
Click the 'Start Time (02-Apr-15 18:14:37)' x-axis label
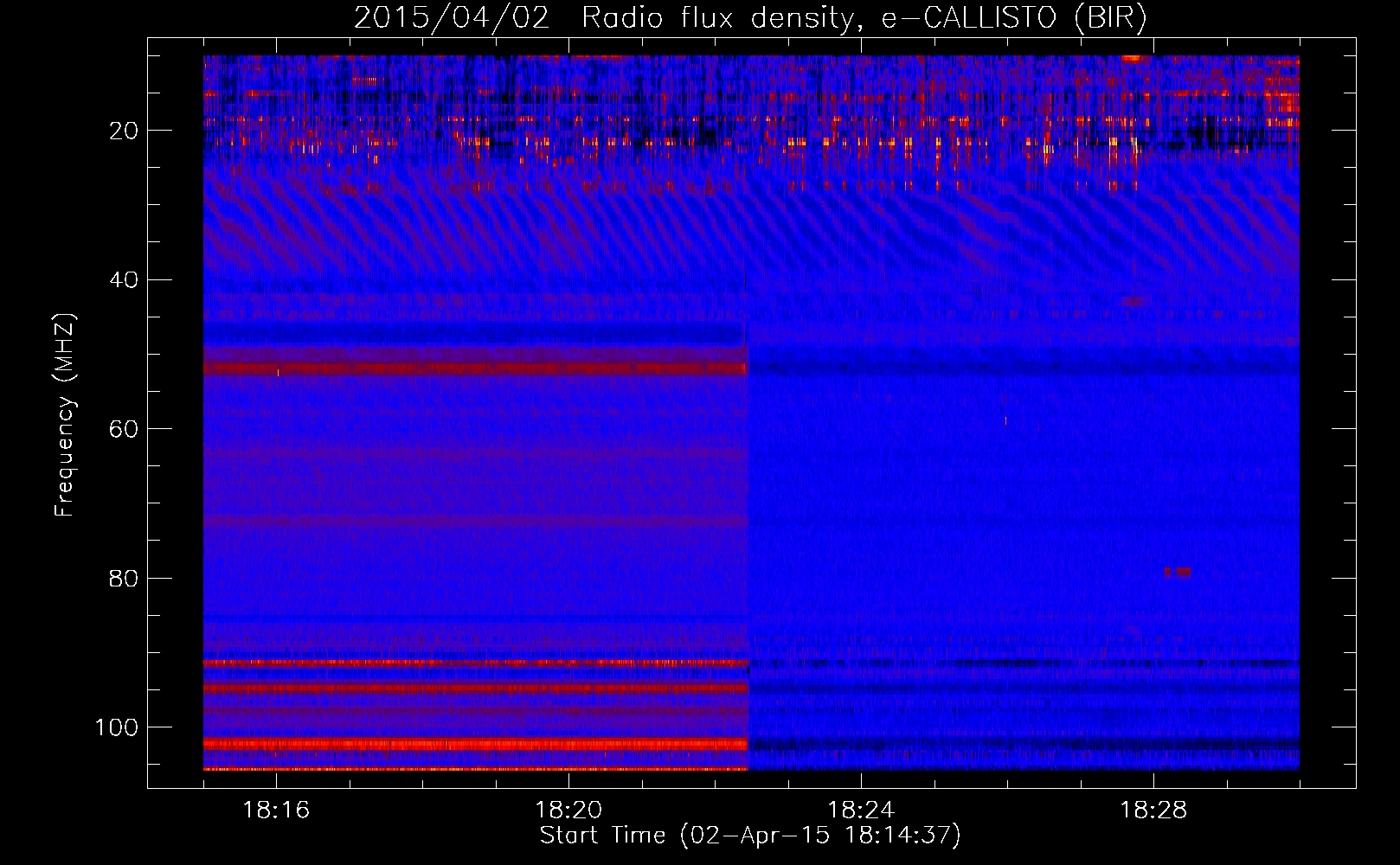click(750, 836)
